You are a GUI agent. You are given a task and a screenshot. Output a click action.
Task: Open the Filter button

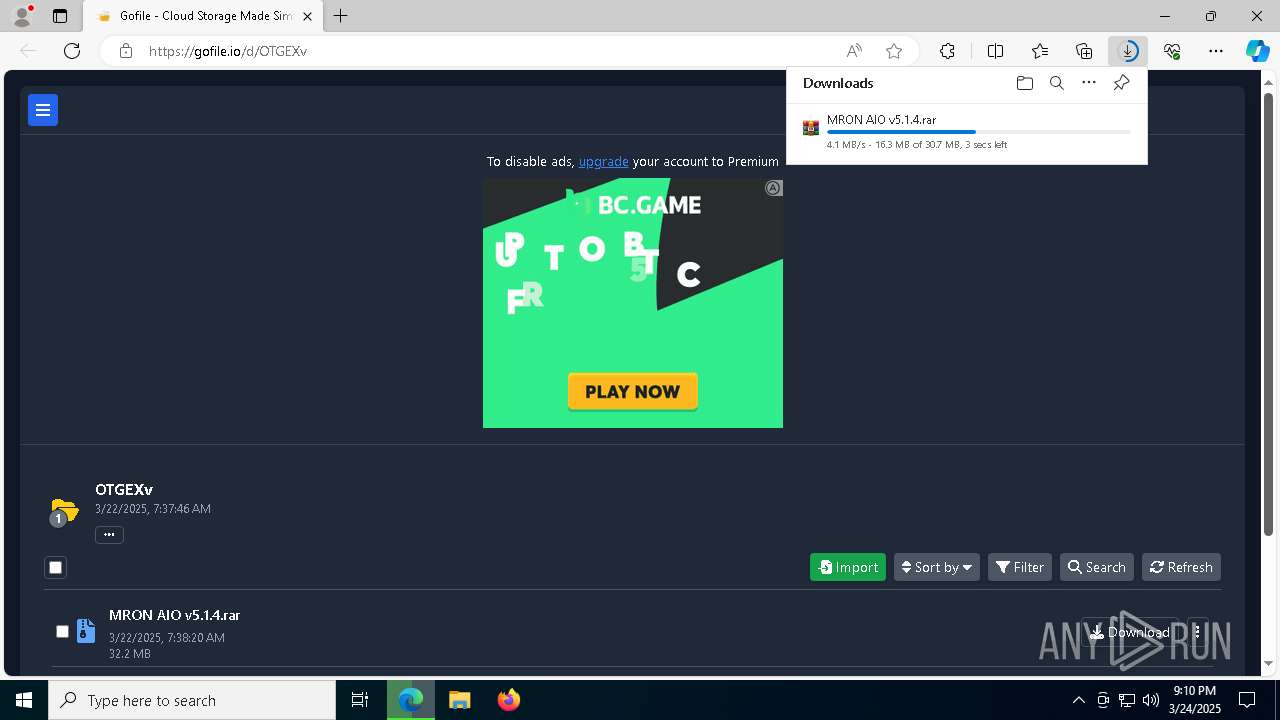point(1019,567)
